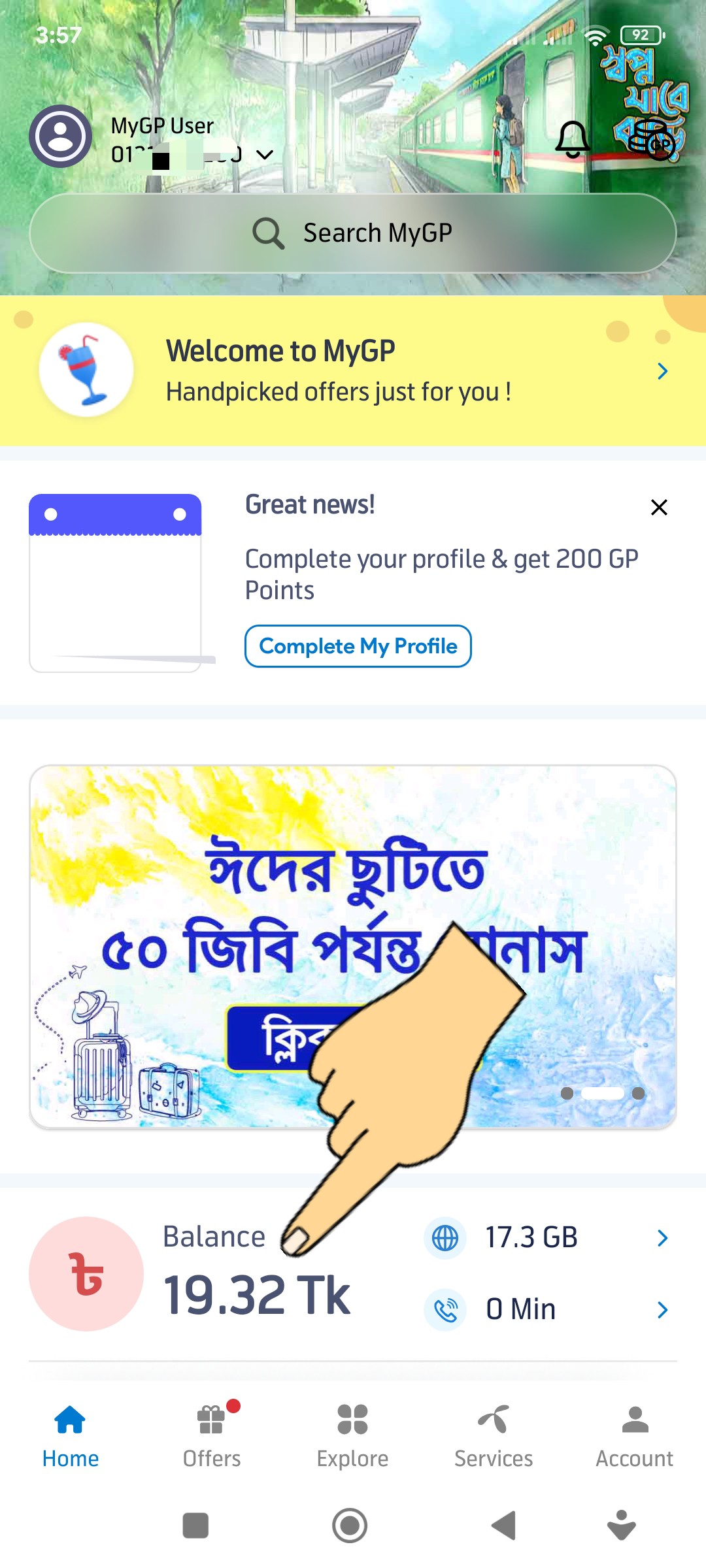Tap the internet globe icon
Image resolution: width=706 pixels, height=1568 pixels.
(445, 1237)
